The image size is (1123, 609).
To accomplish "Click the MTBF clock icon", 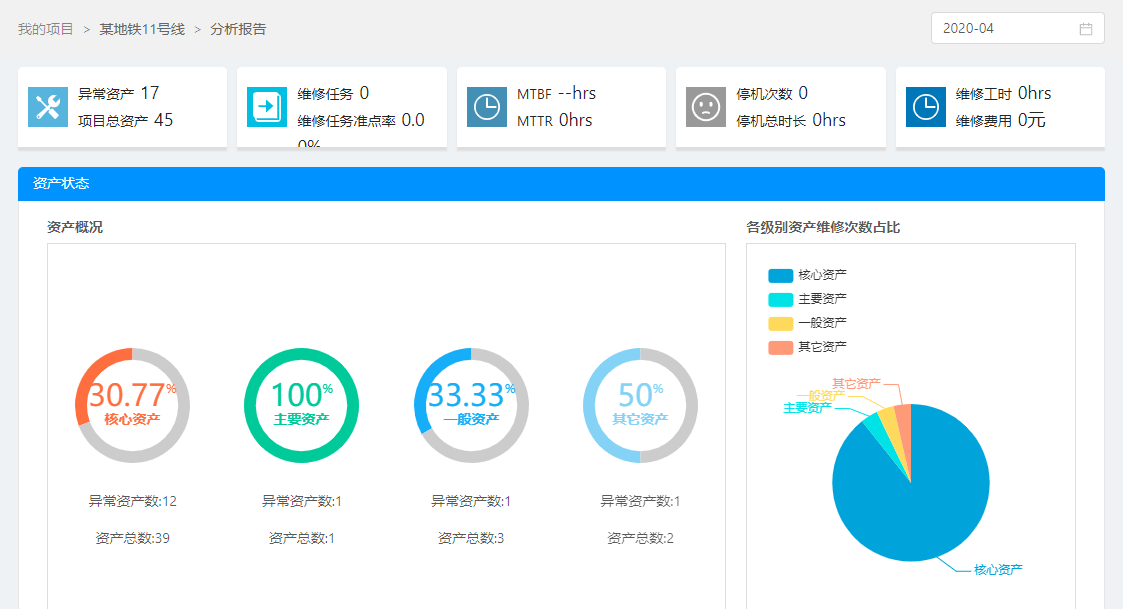I will pyautogui.click(x=487, y=107).
